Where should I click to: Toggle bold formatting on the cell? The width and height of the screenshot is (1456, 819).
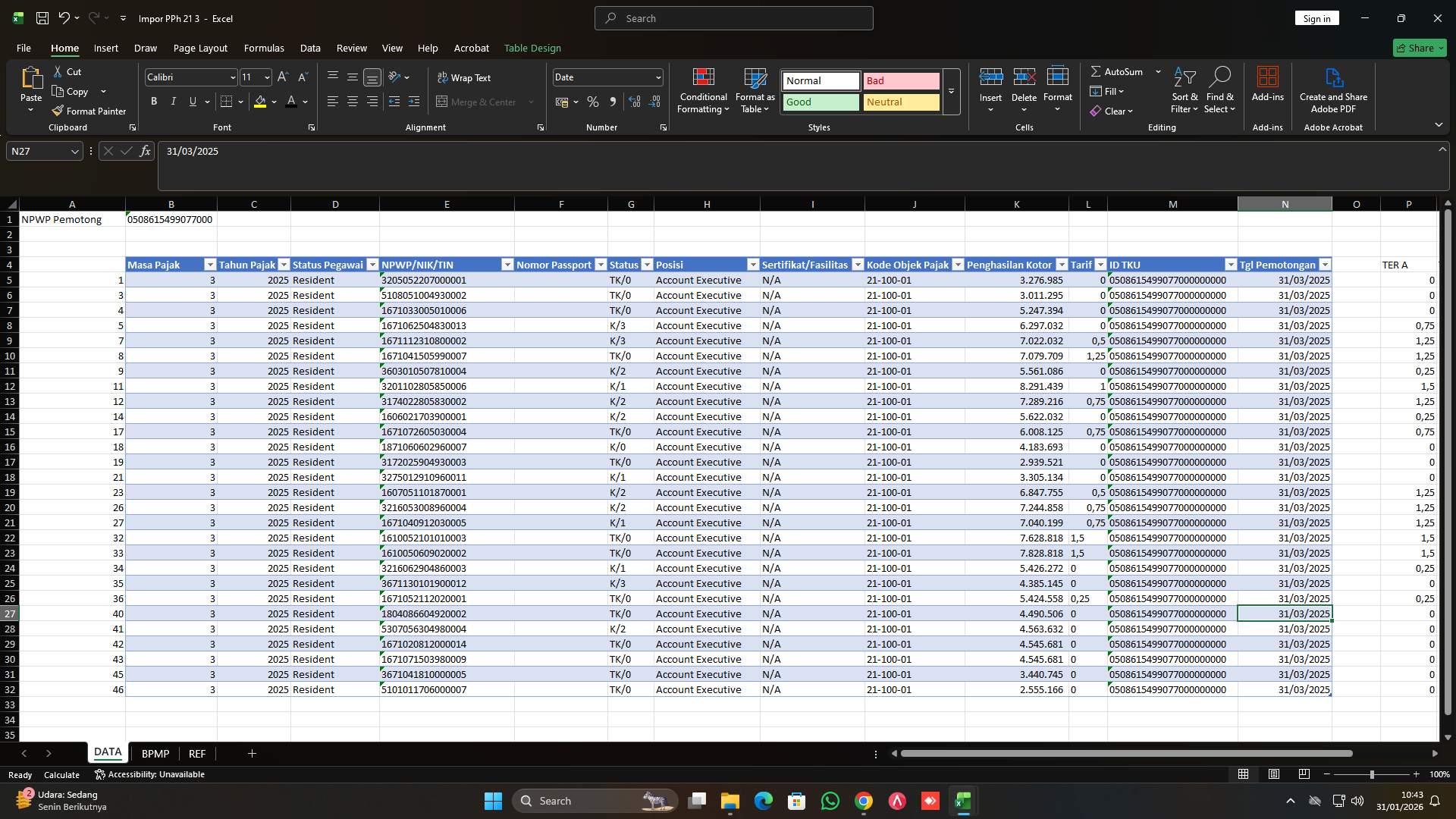click(153, 101)
